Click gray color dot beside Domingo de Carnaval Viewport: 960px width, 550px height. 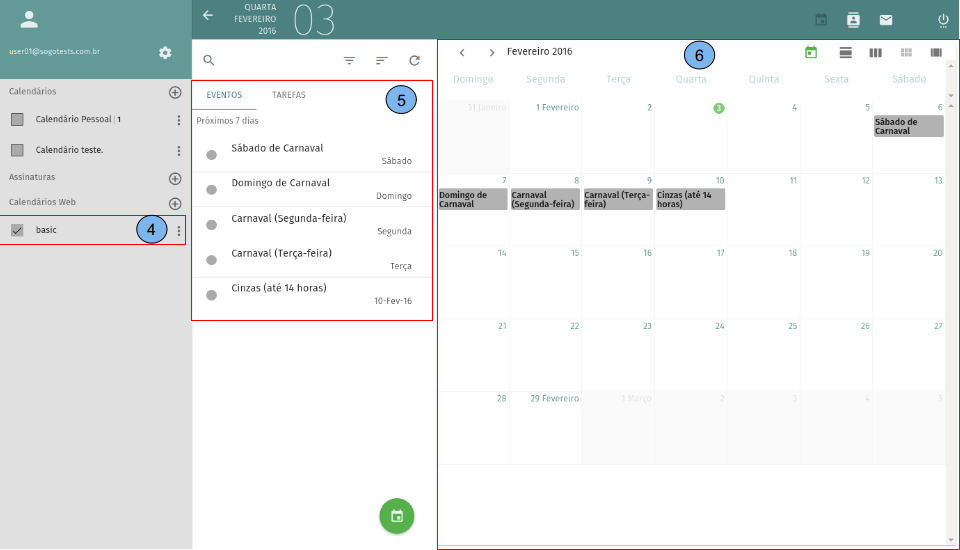211,190
